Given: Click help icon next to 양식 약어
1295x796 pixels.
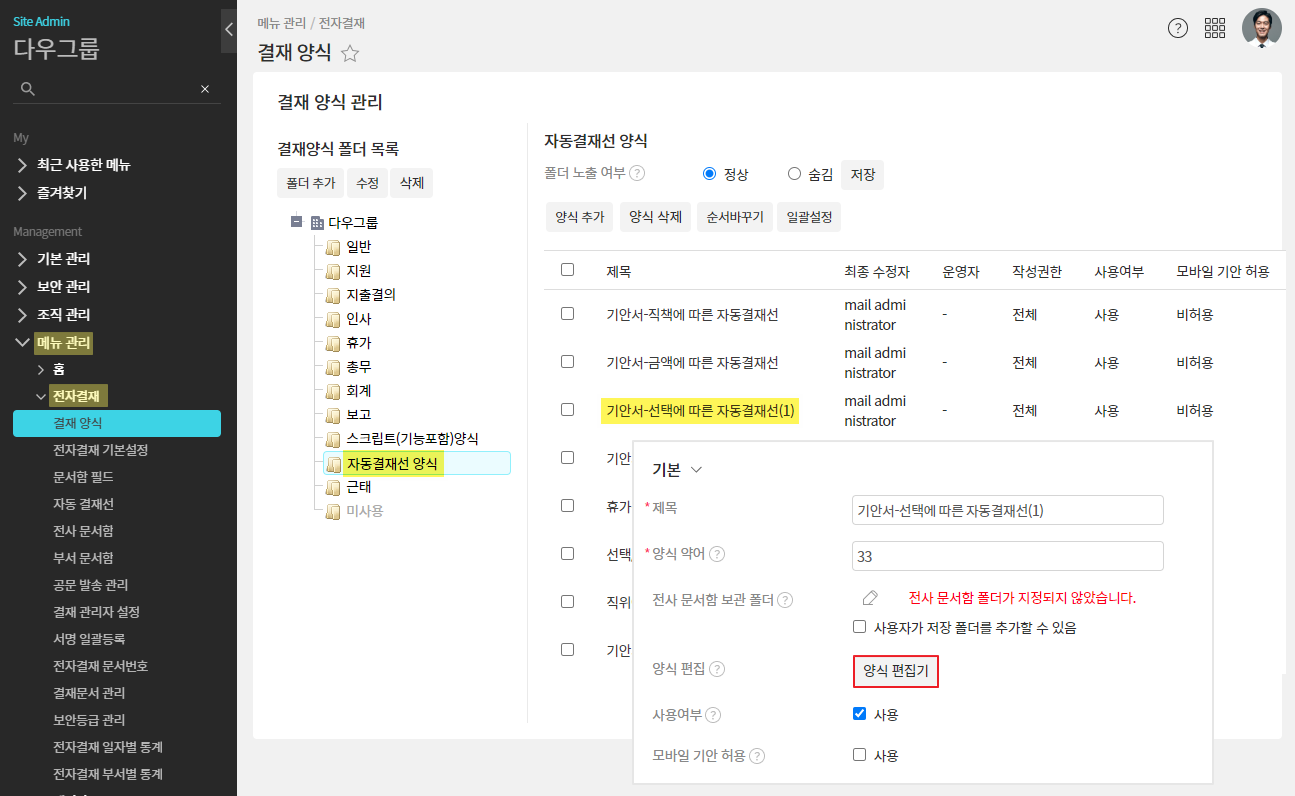Looking at the screenshot, I should pyautogui.click(x=717, y=555).
